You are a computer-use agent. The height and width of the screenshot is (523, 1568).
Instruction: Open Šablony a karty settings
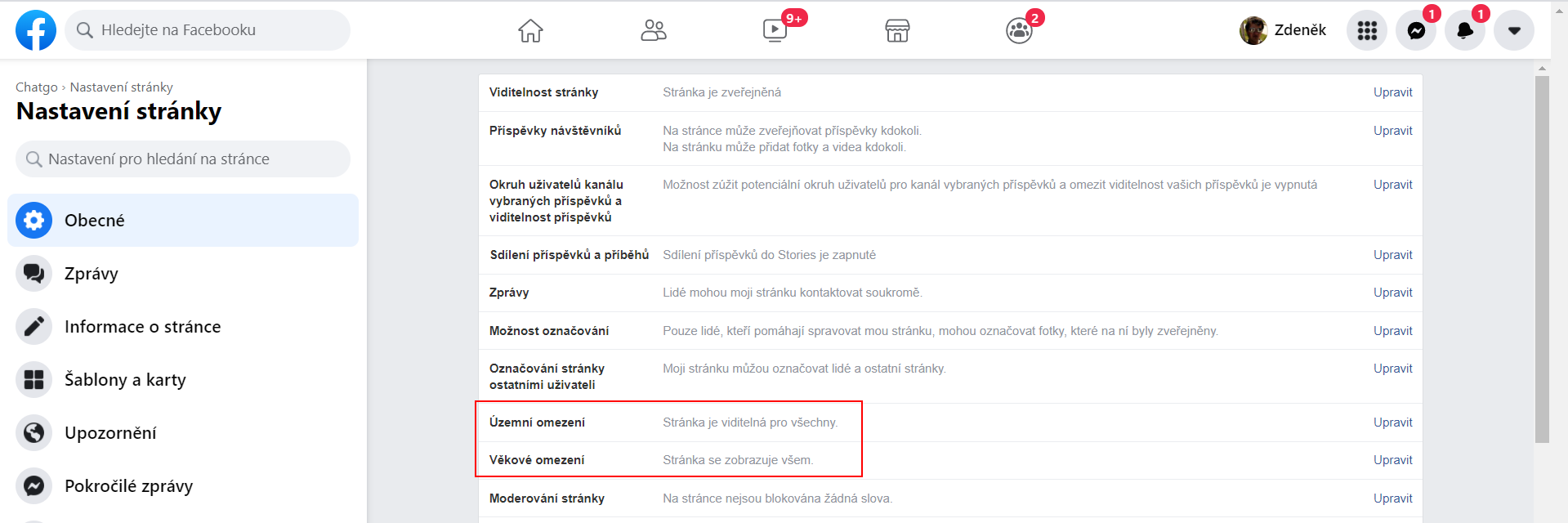pos(183,380)
